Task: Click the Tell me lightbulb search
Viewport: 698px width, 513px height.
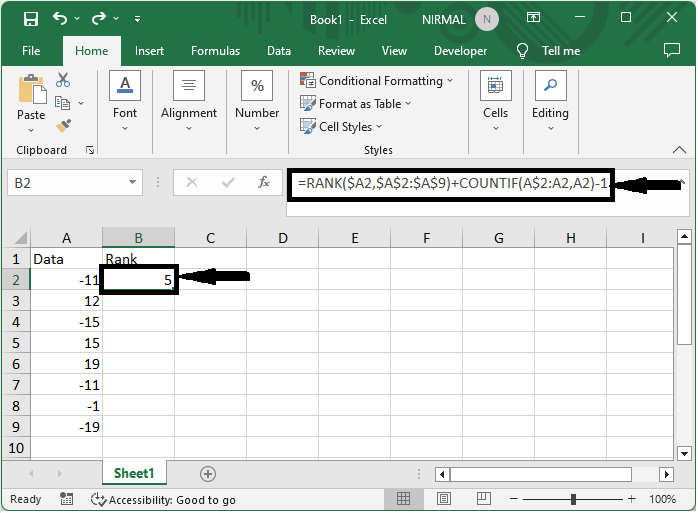Action: pyautogui.click(x=548, y=51)
